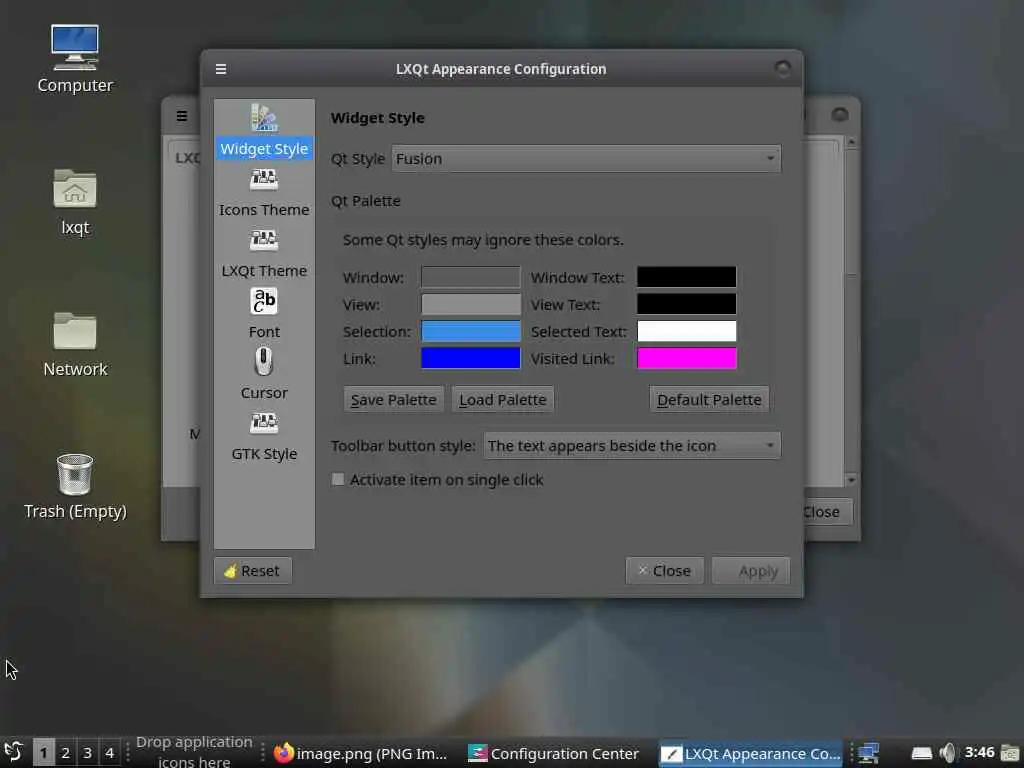Pick the Window color swatch
Screen dimensions: 1024x768
[x=470, y=277]
